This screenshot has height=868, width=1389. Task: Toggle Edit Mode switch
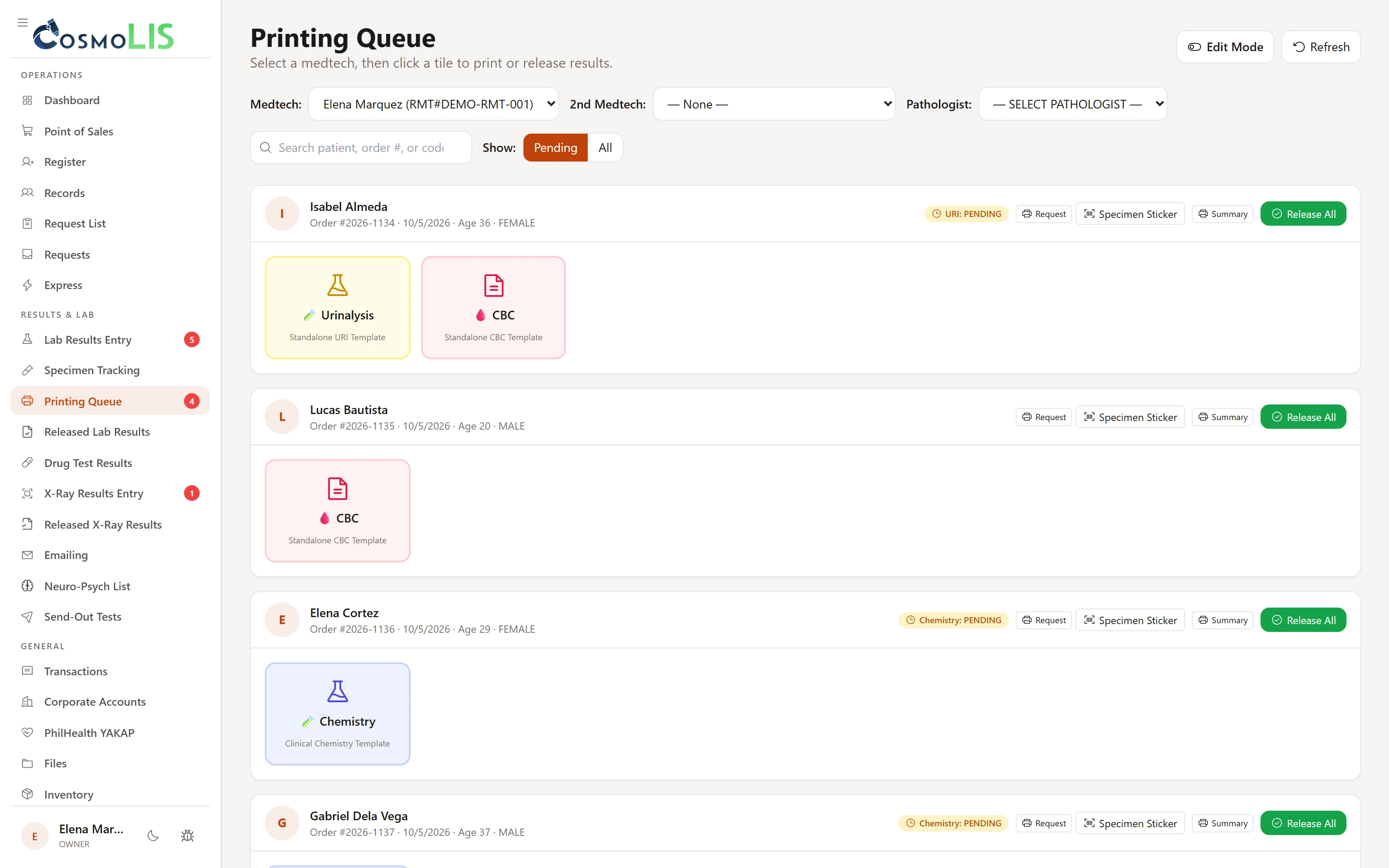click(x=1225, y=47)
